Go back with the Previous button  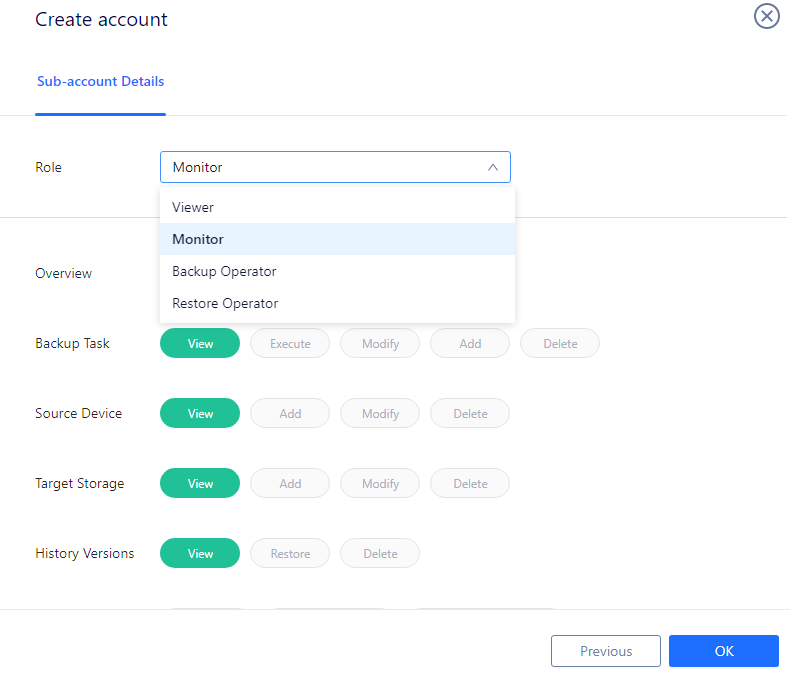tap(606, 651)
